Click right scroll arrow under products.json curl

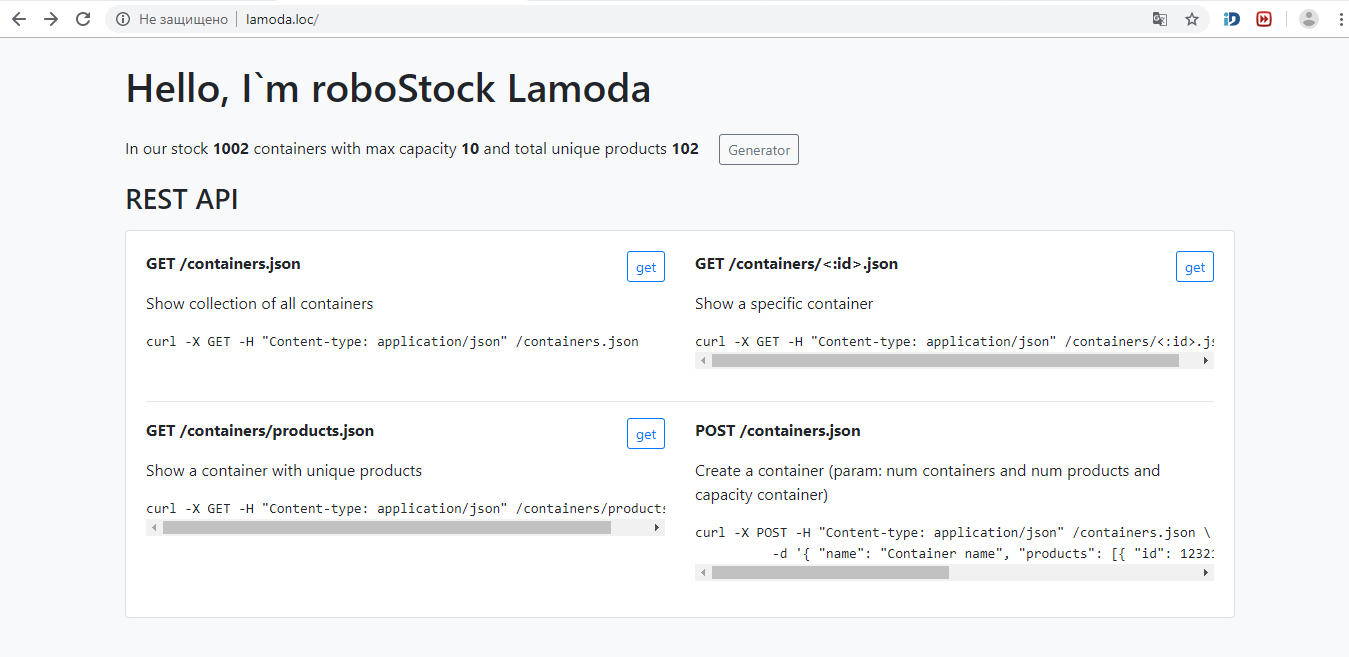pos(657,528)
